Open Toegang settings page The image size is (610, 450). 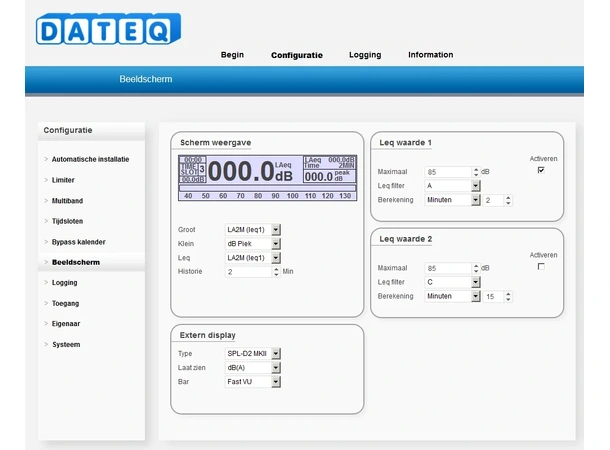(x=65, y=303)
